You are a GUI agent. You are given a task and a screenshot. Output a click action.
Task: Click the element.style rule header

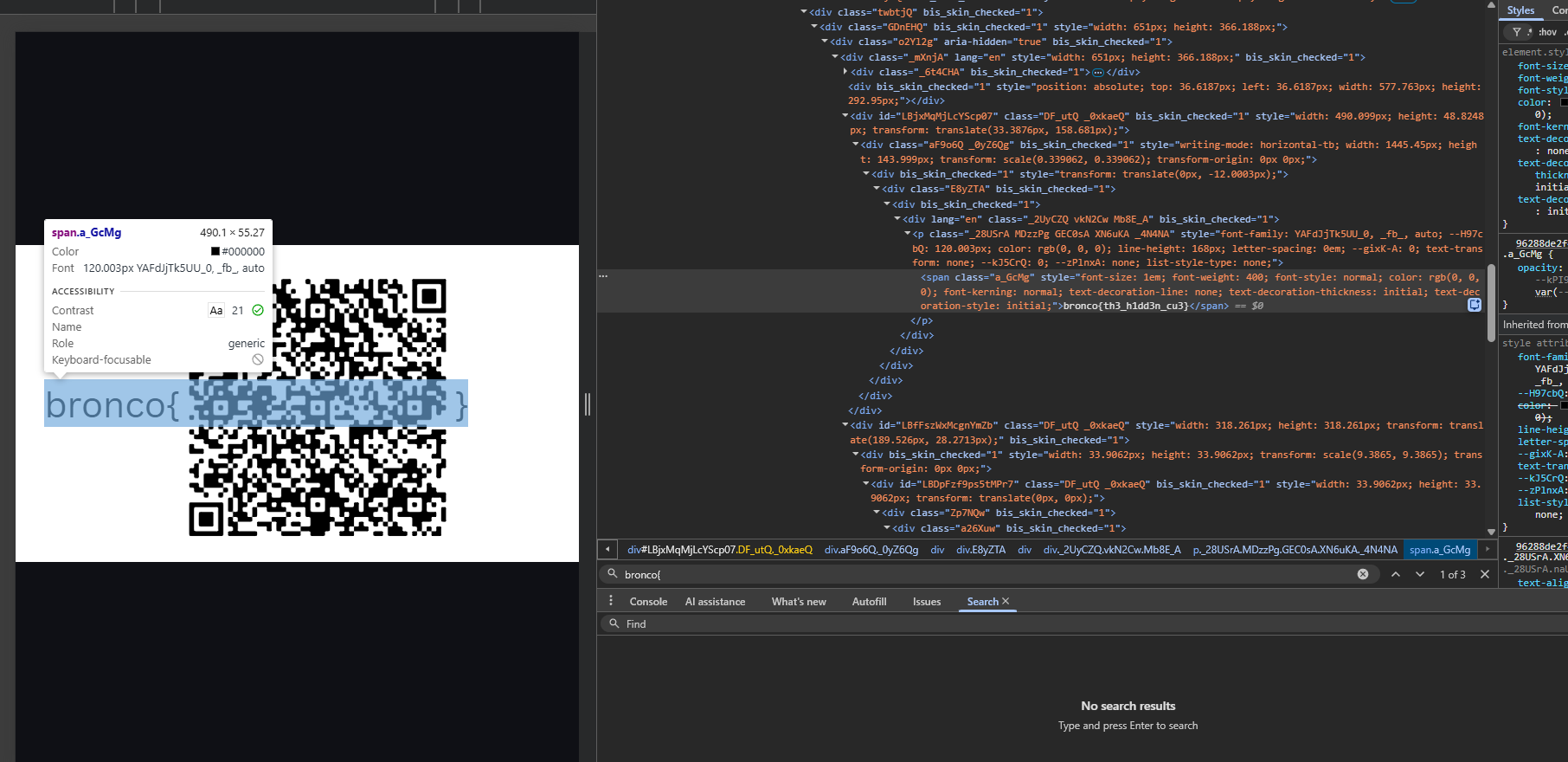tap(1534, 52)
